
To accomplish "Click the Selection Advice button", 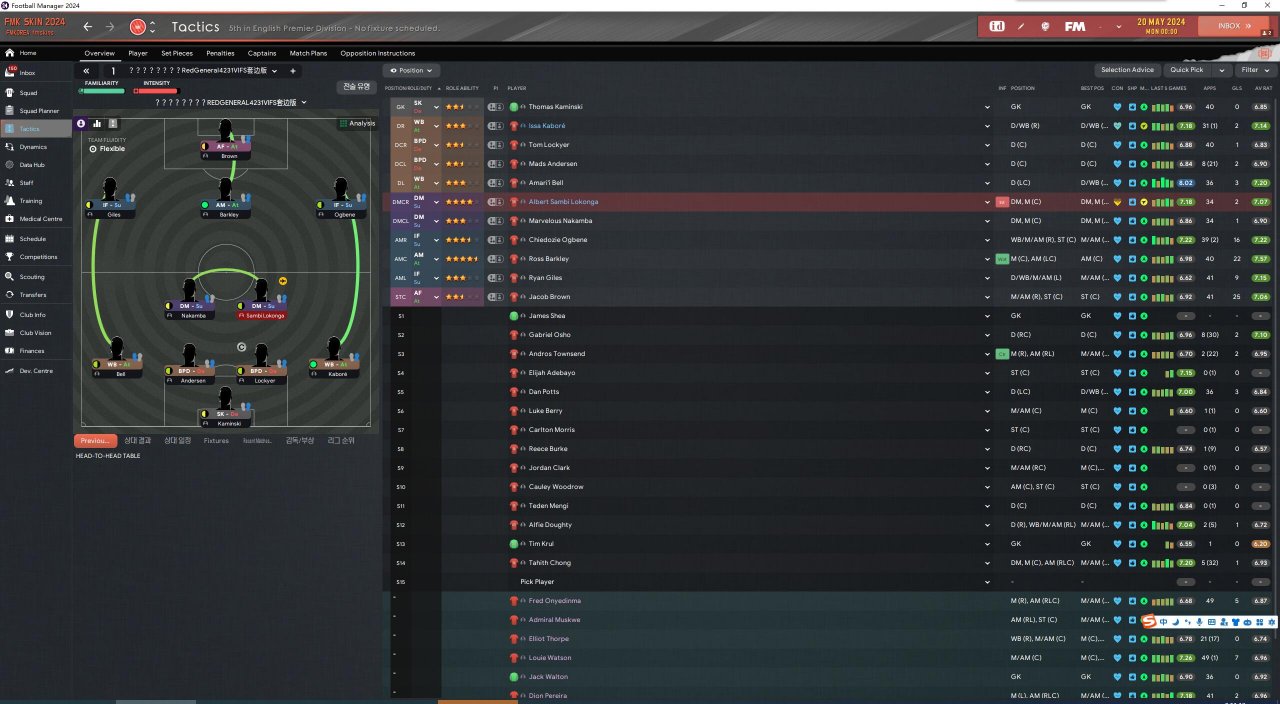I will pos(1127,70).
